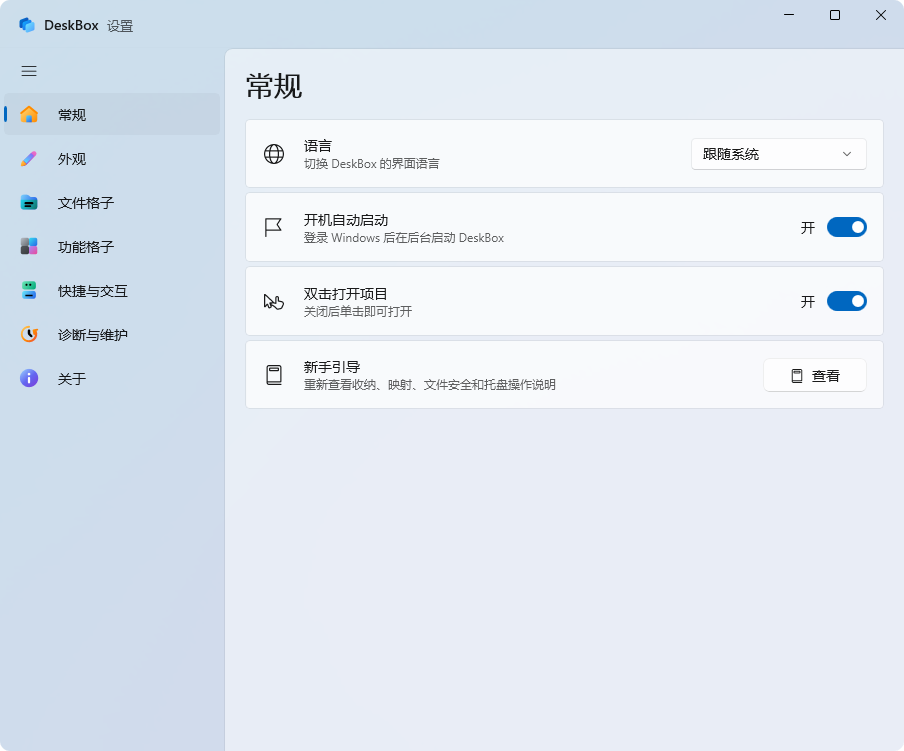Go to the 文件格子 section

pos(112,202)
